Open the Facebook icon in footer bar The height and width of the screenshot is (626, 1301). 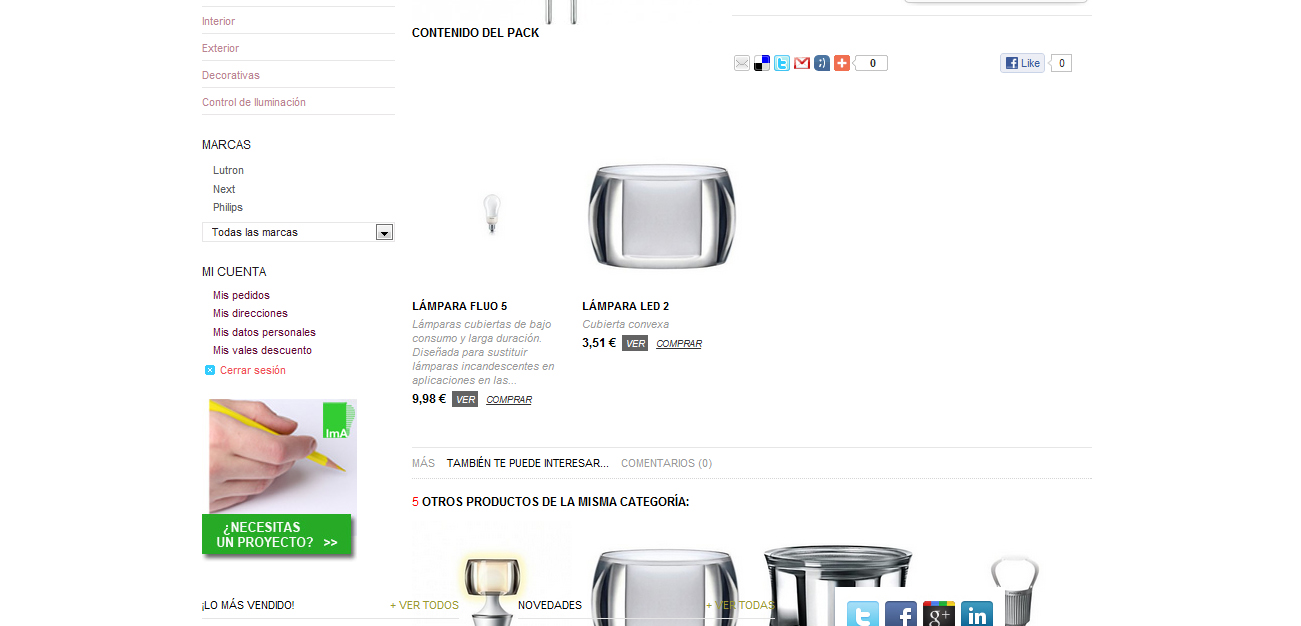(x=901, y=614)
